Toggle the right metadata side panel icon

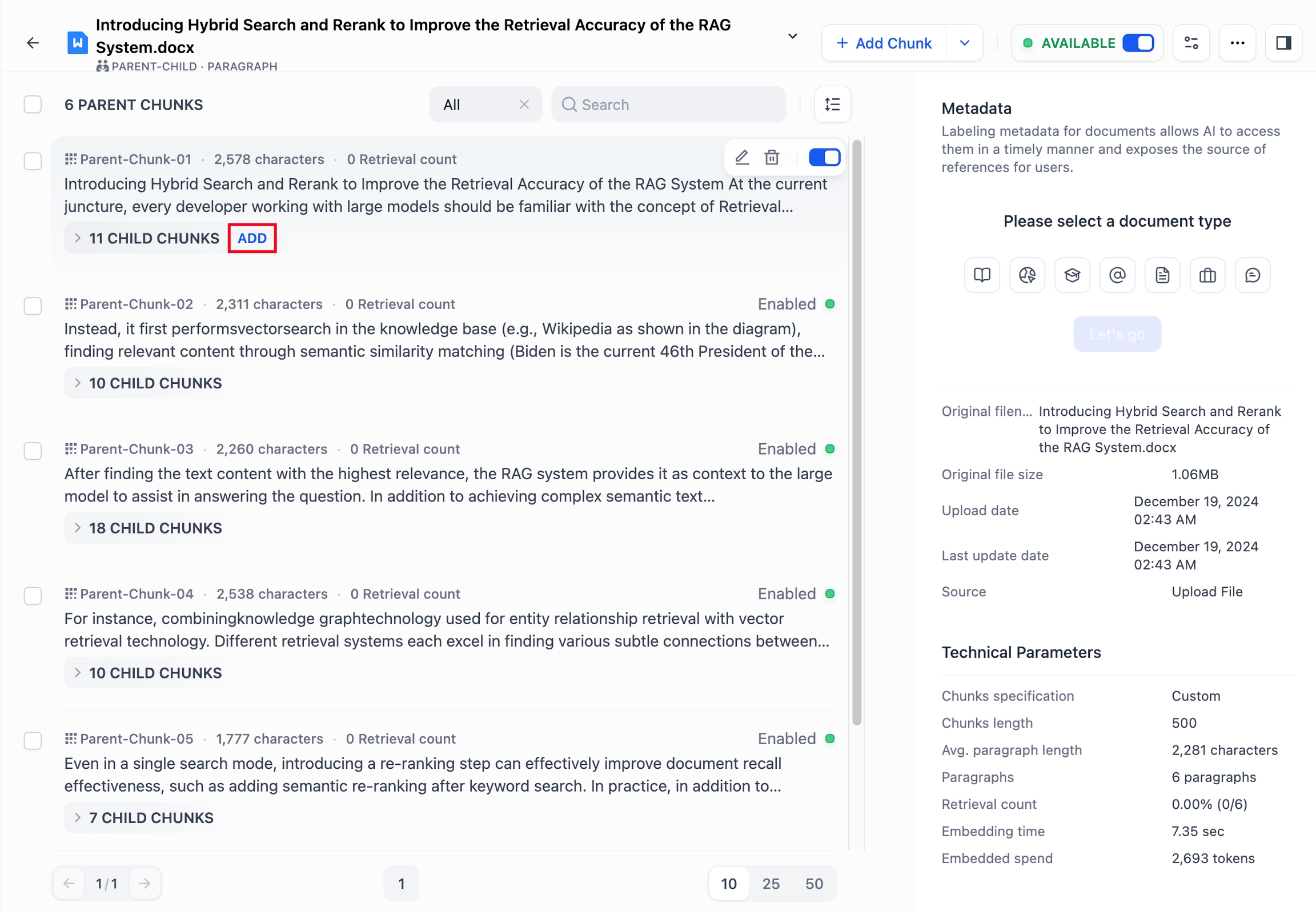point(1283,43)
